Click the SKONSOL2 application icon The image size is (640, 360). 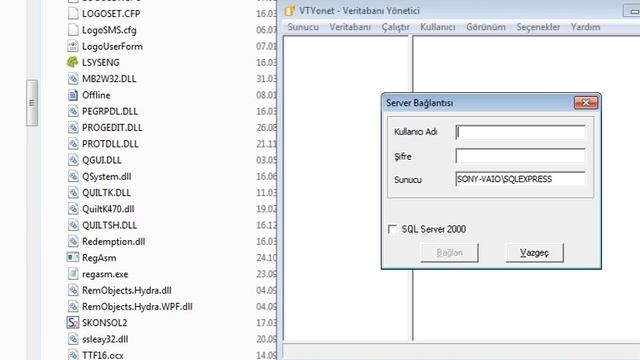(73, 323)
